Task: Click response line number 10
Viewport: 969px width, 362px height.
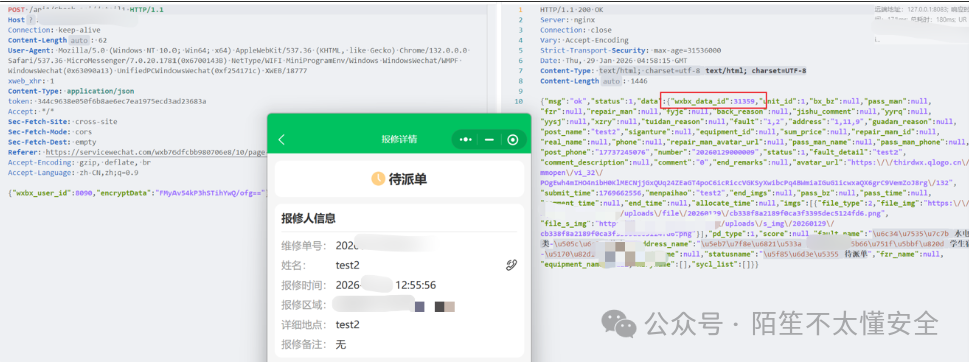Action: [x=519, y=101]
